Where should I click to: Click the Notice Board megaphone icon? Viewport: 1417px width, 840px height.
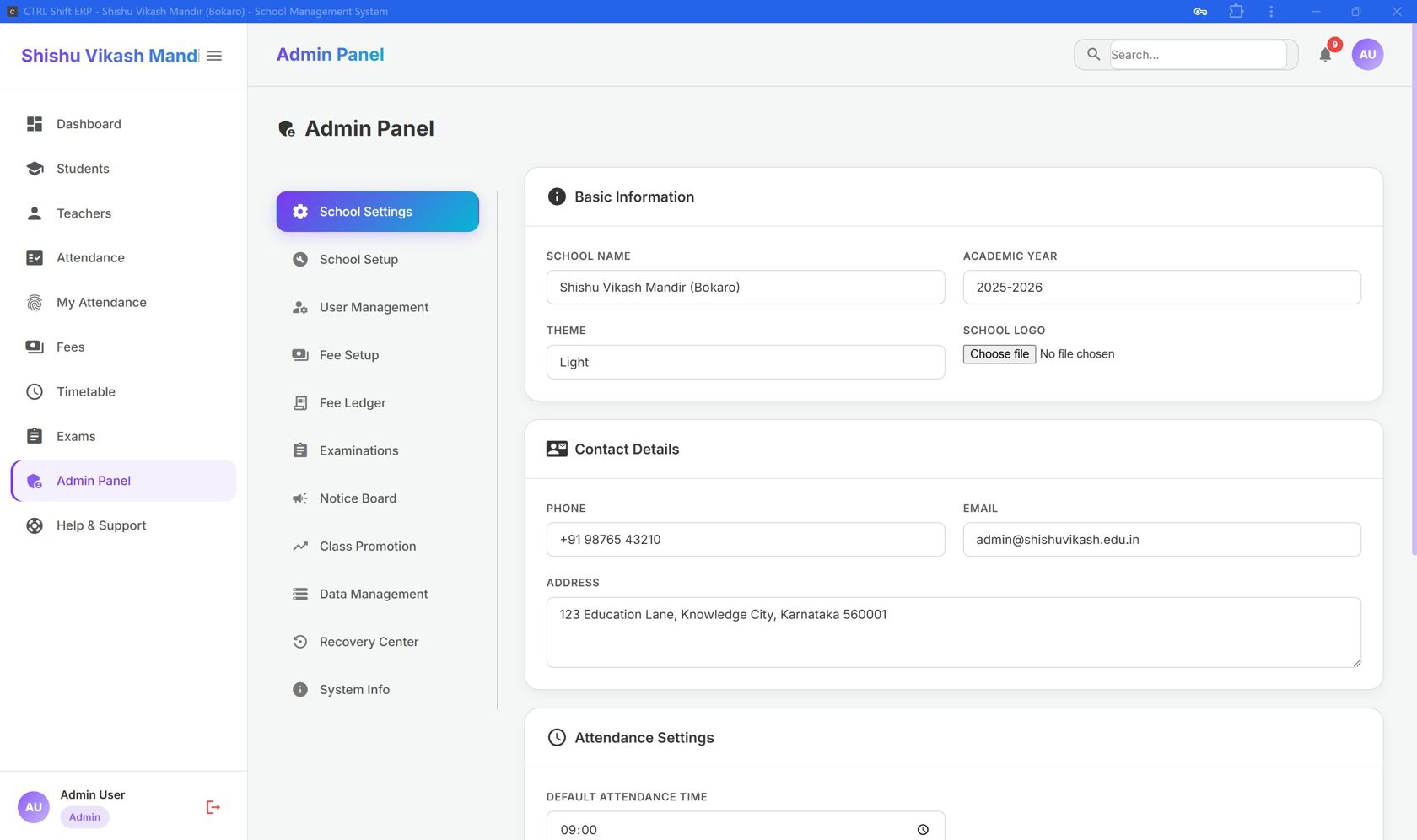pos(300,498)
